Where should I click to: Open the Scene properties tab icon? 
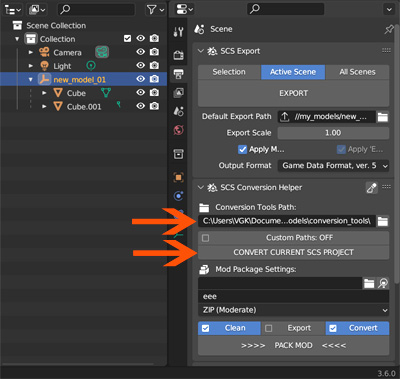pos(178,111)
